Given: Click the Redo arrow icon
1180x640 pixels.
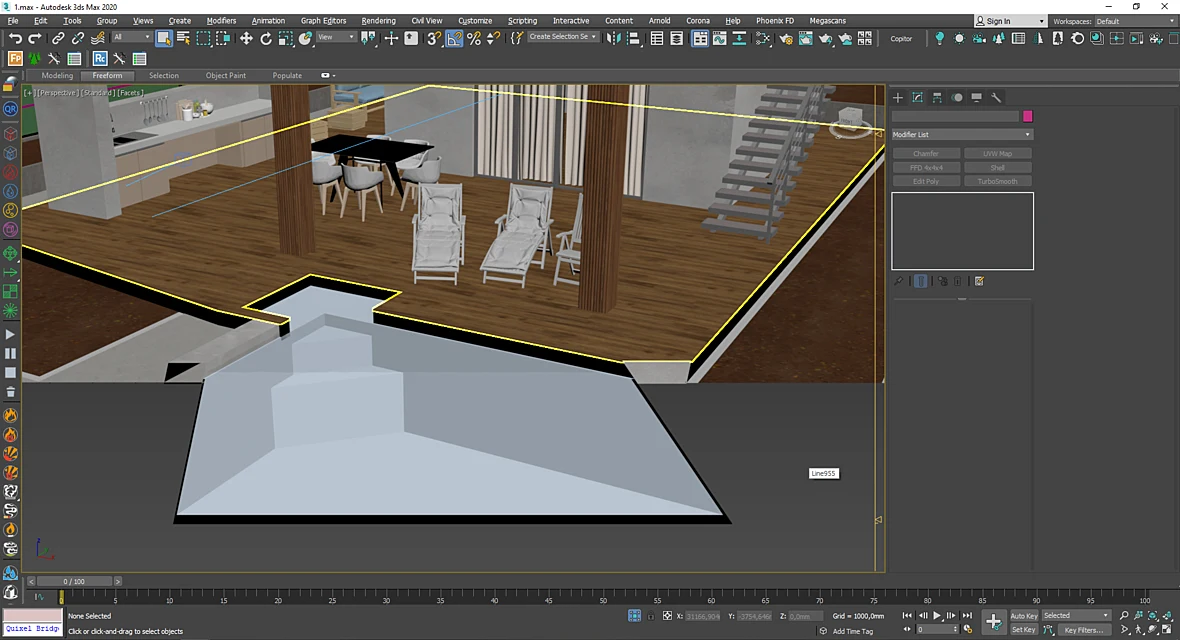Looking at the screenshot, I should [35, 38].
